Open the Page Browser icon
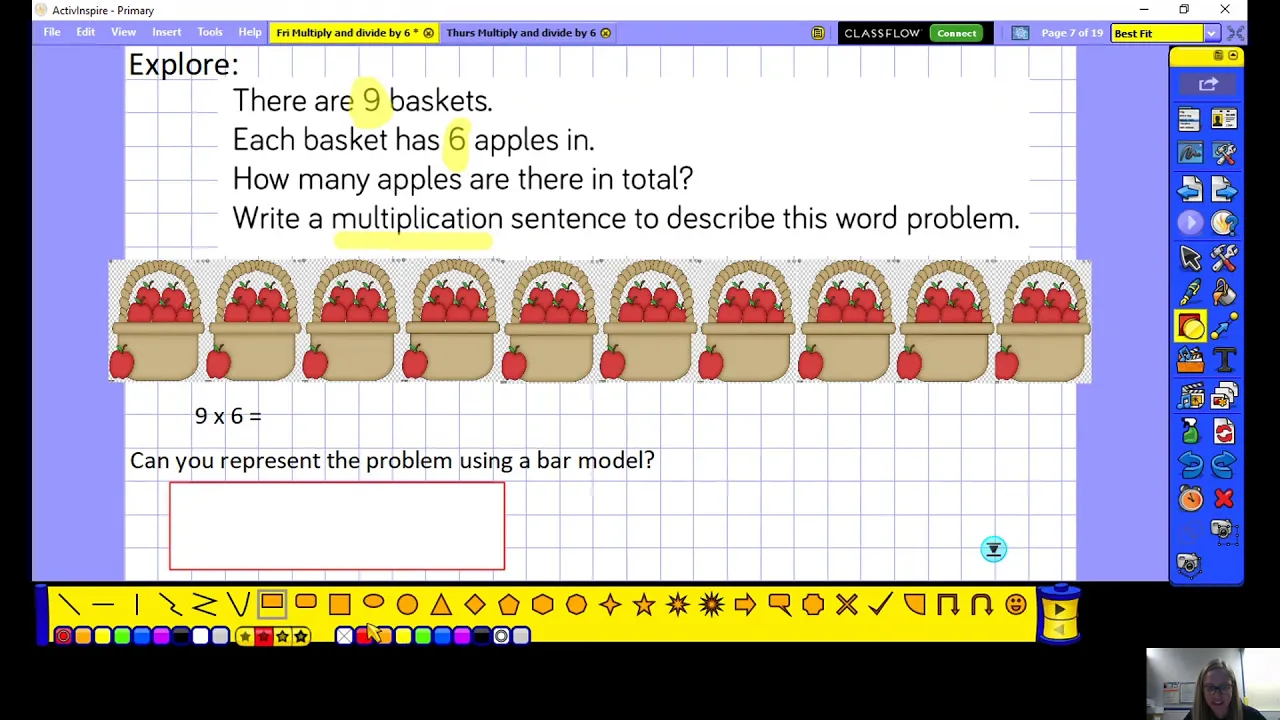 1224,396
